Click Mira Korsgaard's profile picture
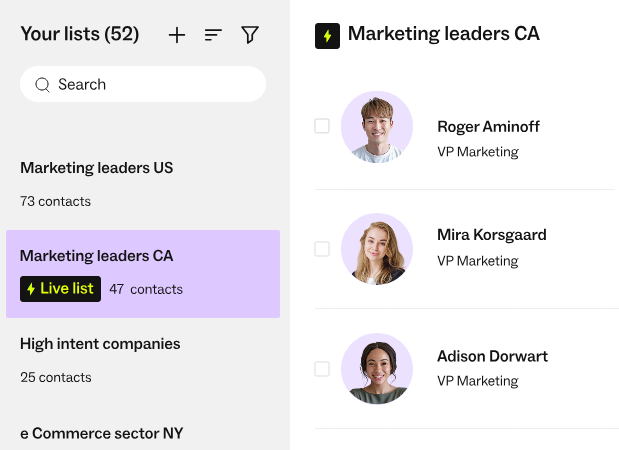The image size is (619, 450). [x=377, y=249]
